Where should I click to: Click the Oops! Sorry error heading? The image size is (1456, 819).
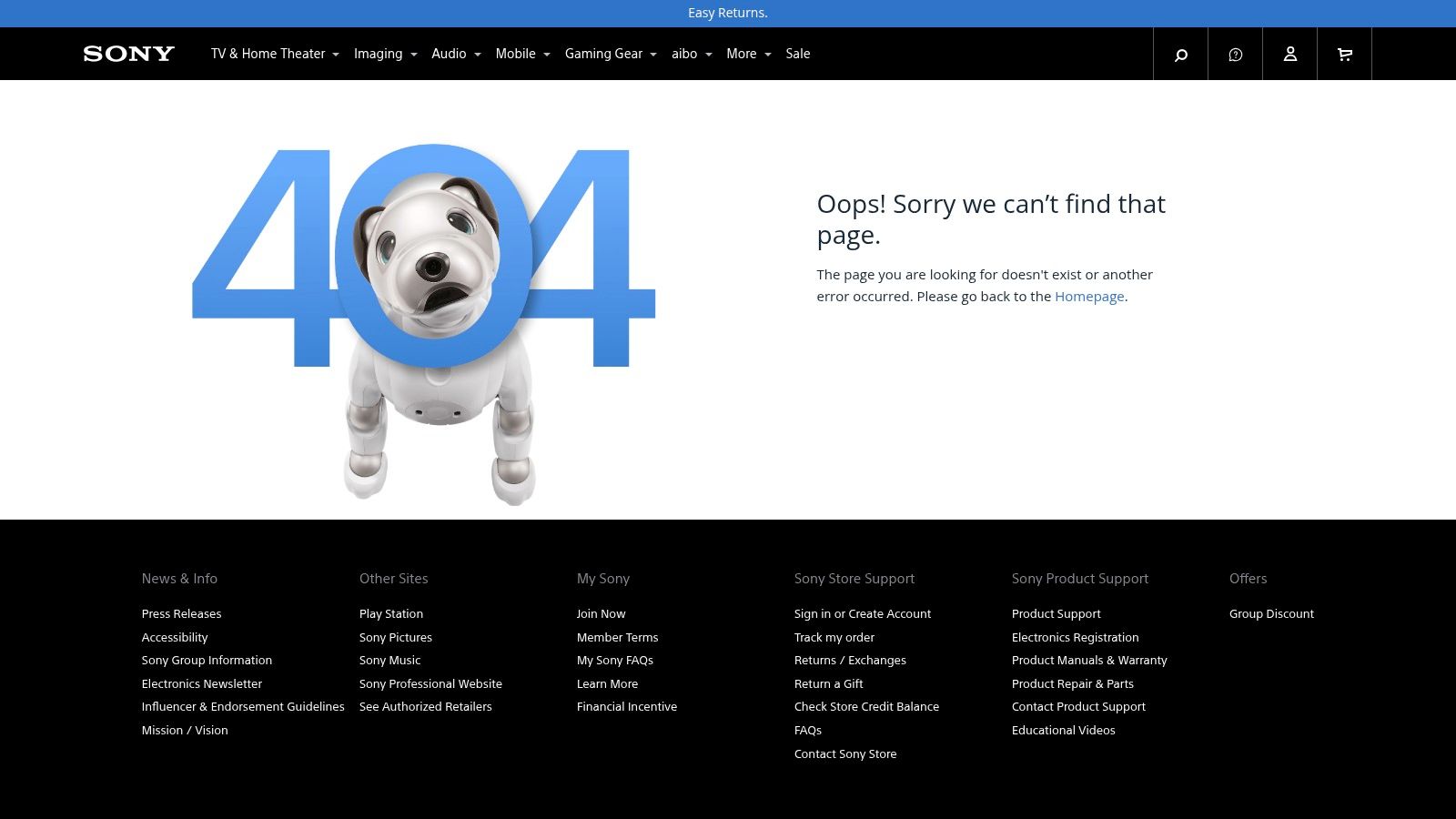click(x=991, y=219)
